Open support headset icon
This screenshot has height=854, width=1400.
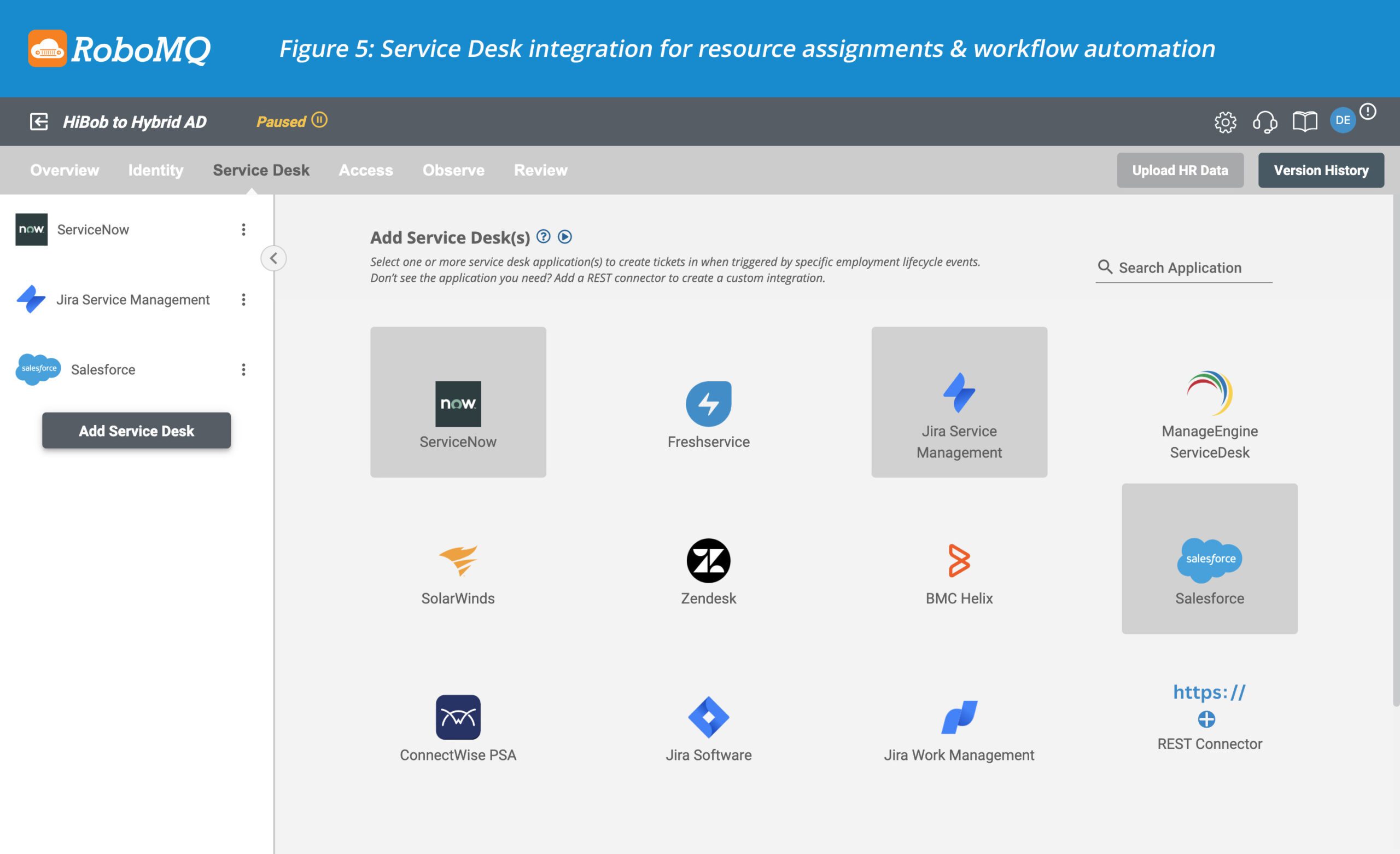[1265, 121]
